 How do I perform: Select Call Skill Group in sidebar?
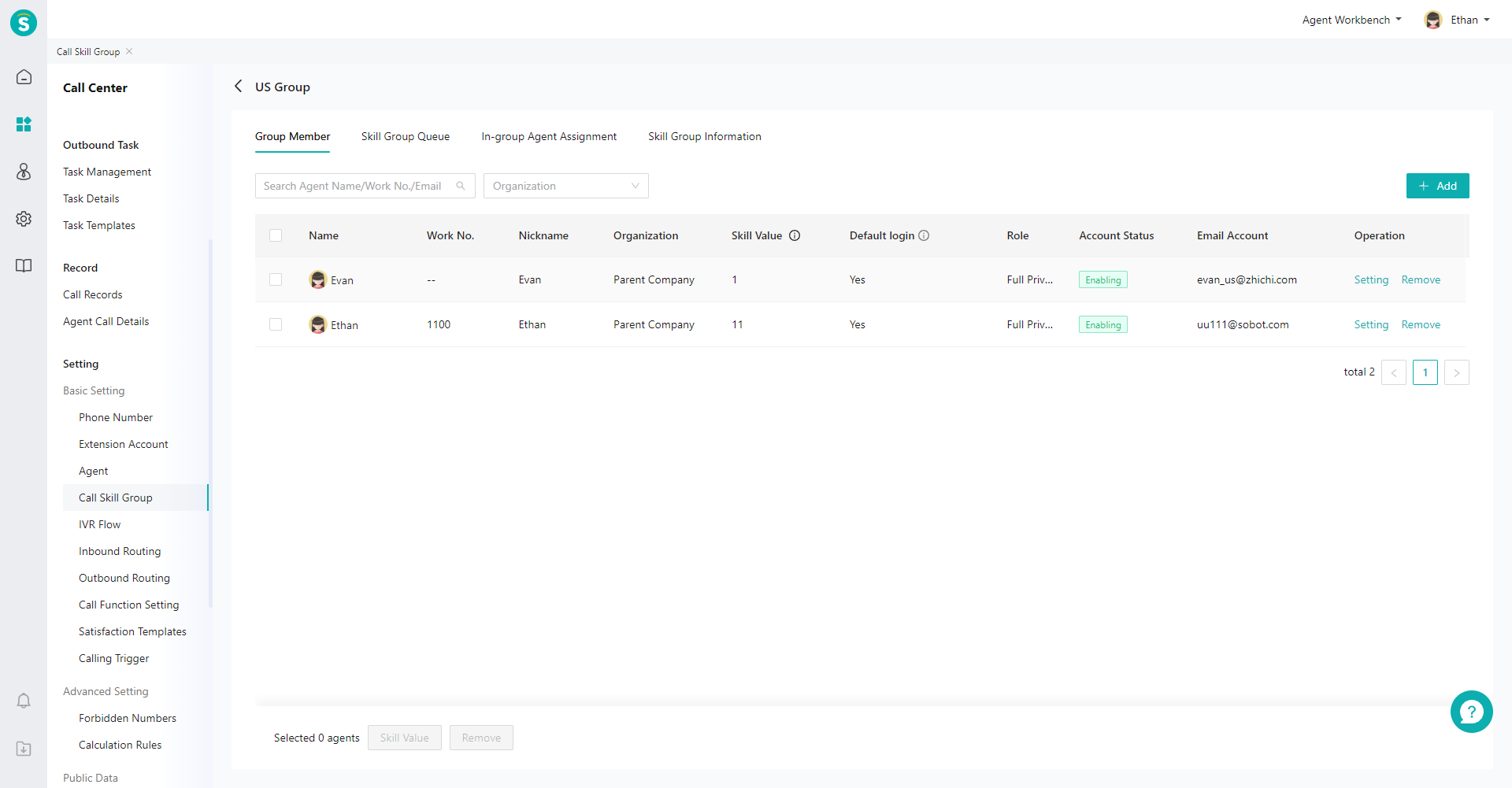click(x=135, y=498)
